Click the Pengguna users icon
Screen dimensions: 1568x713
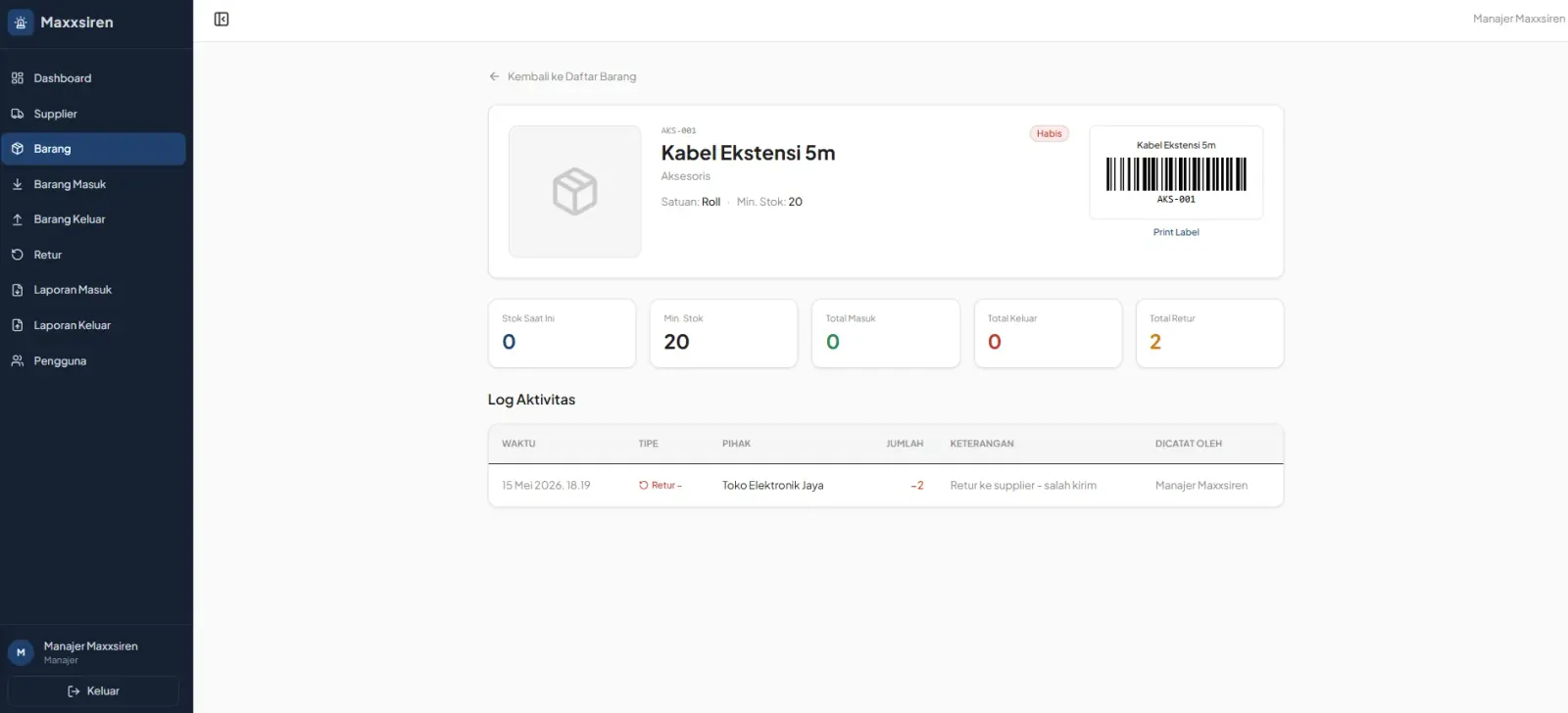tap(18, 361)
